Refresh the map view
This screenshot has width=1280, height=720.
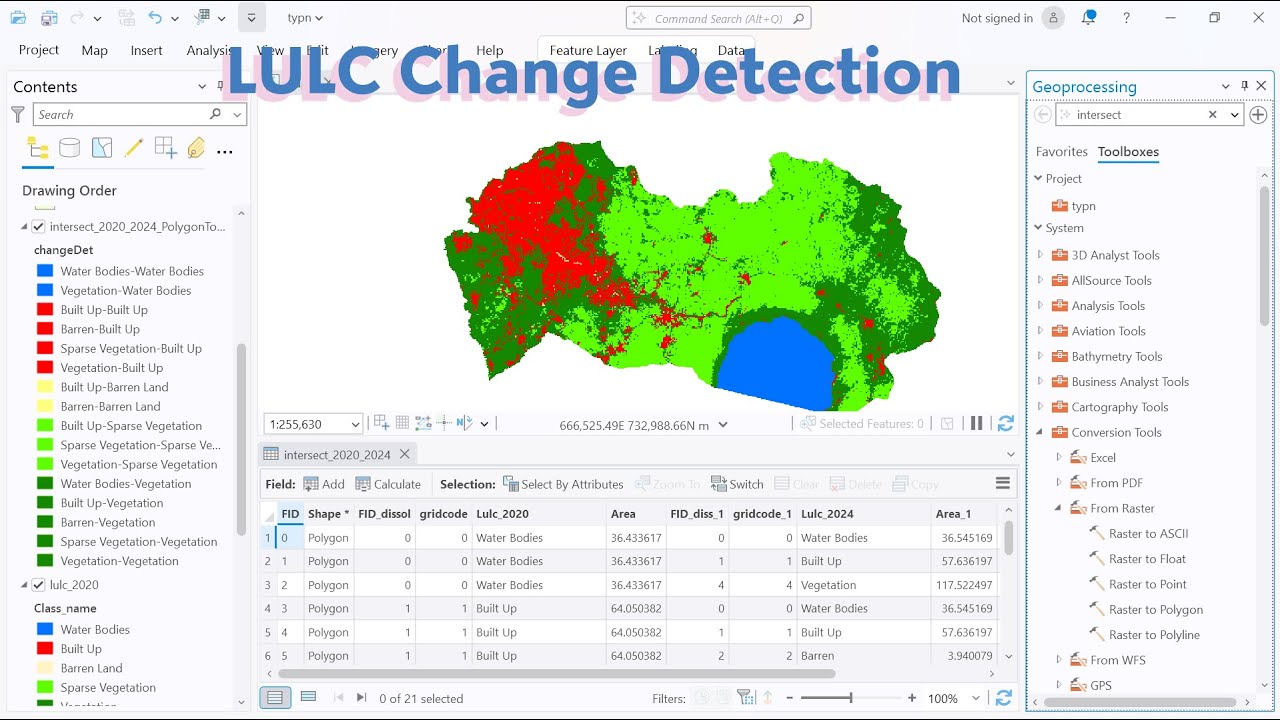click(1005, 423)
